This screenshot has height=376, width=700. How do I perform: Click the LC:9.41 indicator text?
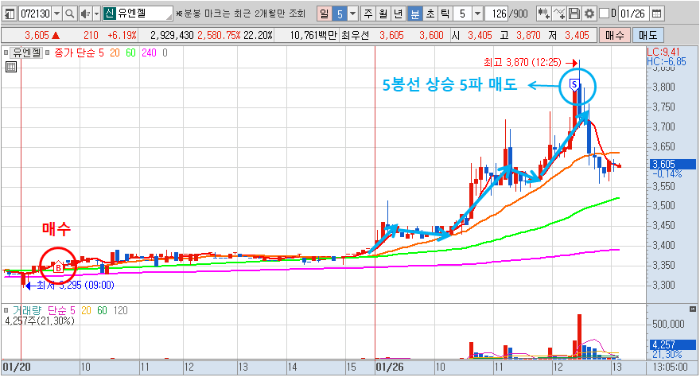(663, 52)
